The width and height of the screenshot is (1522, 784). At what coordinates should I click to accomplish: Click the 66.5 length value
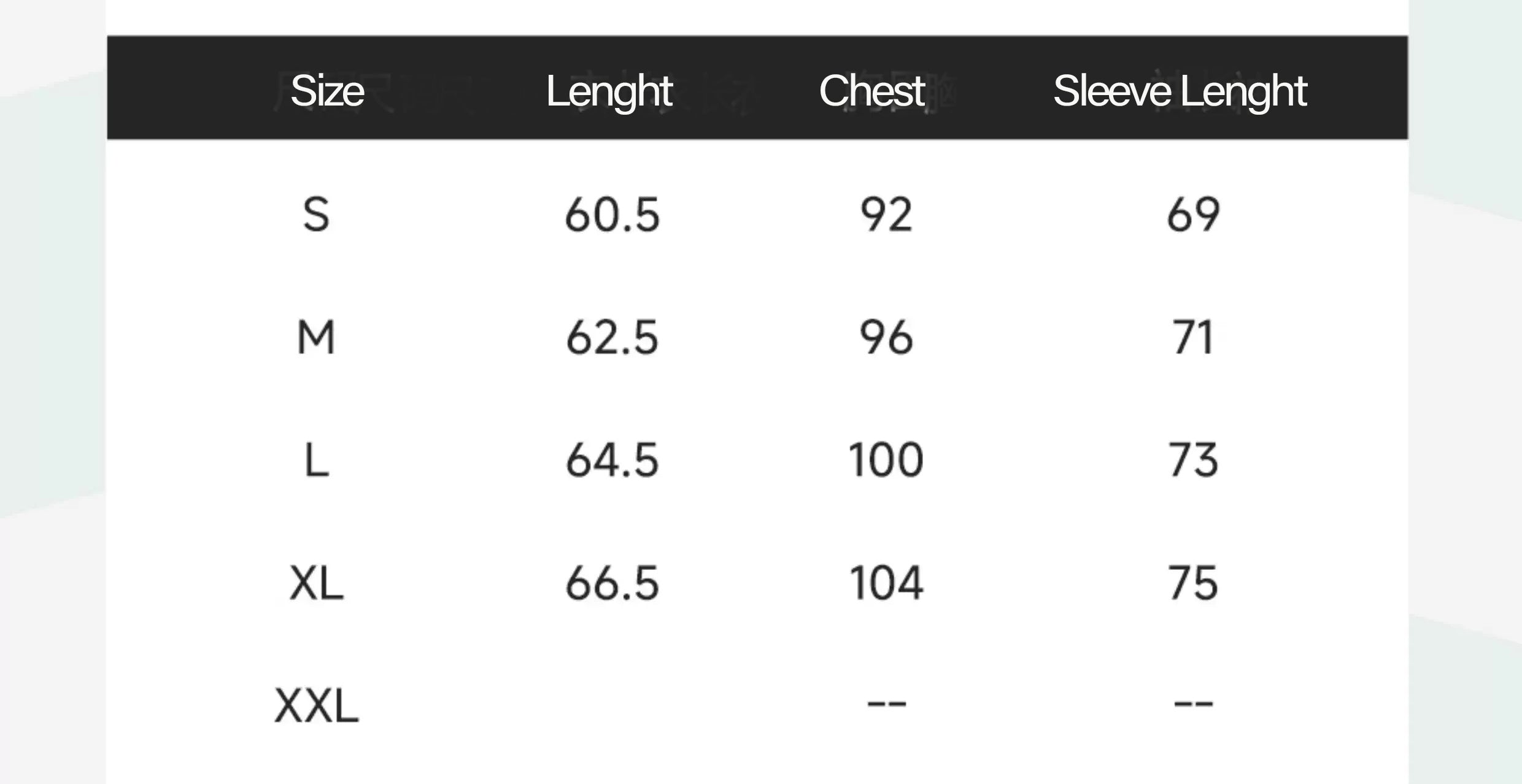point(612,583)
